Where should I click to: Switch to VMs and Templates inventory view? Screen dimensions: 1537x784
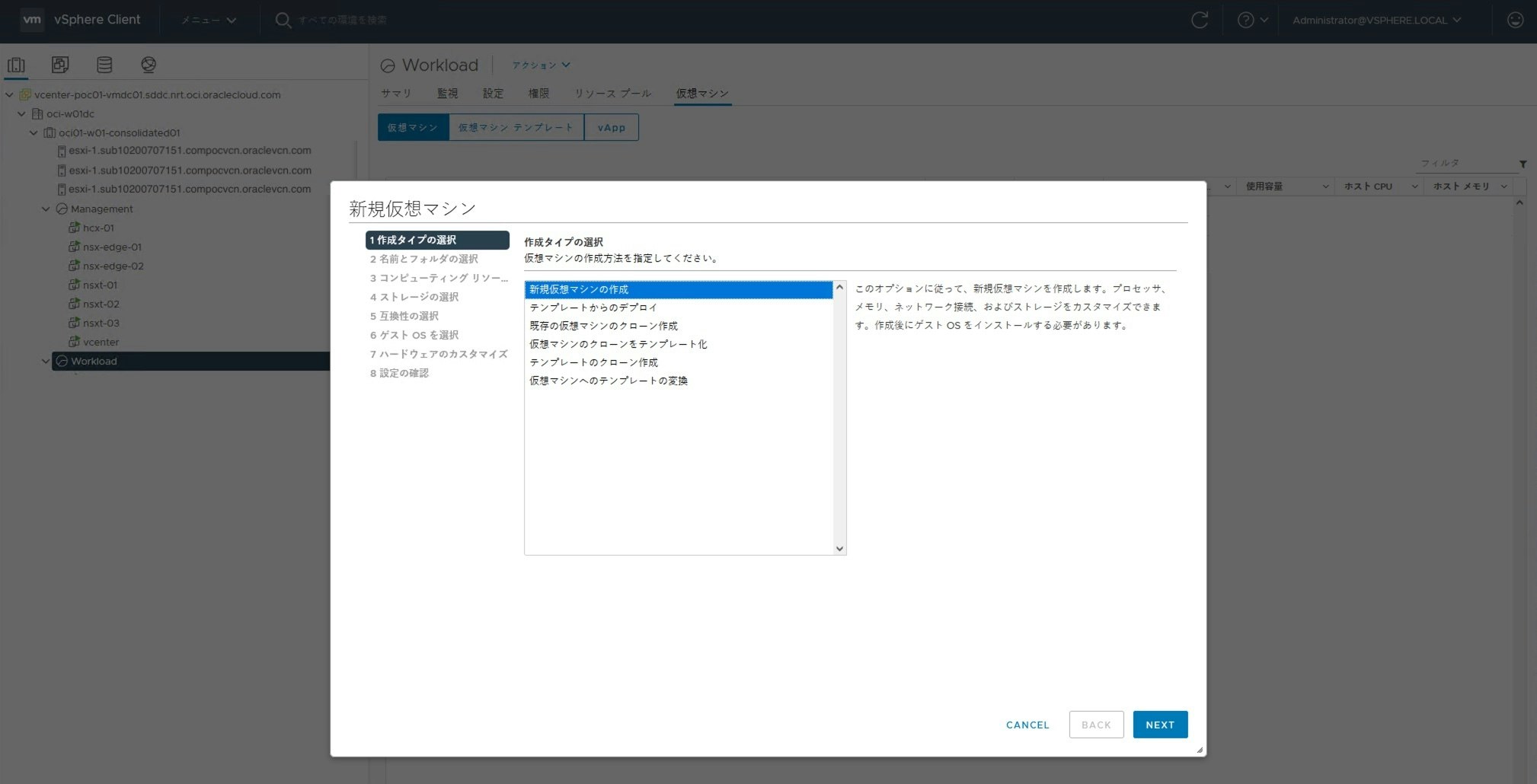coord(60,65)
